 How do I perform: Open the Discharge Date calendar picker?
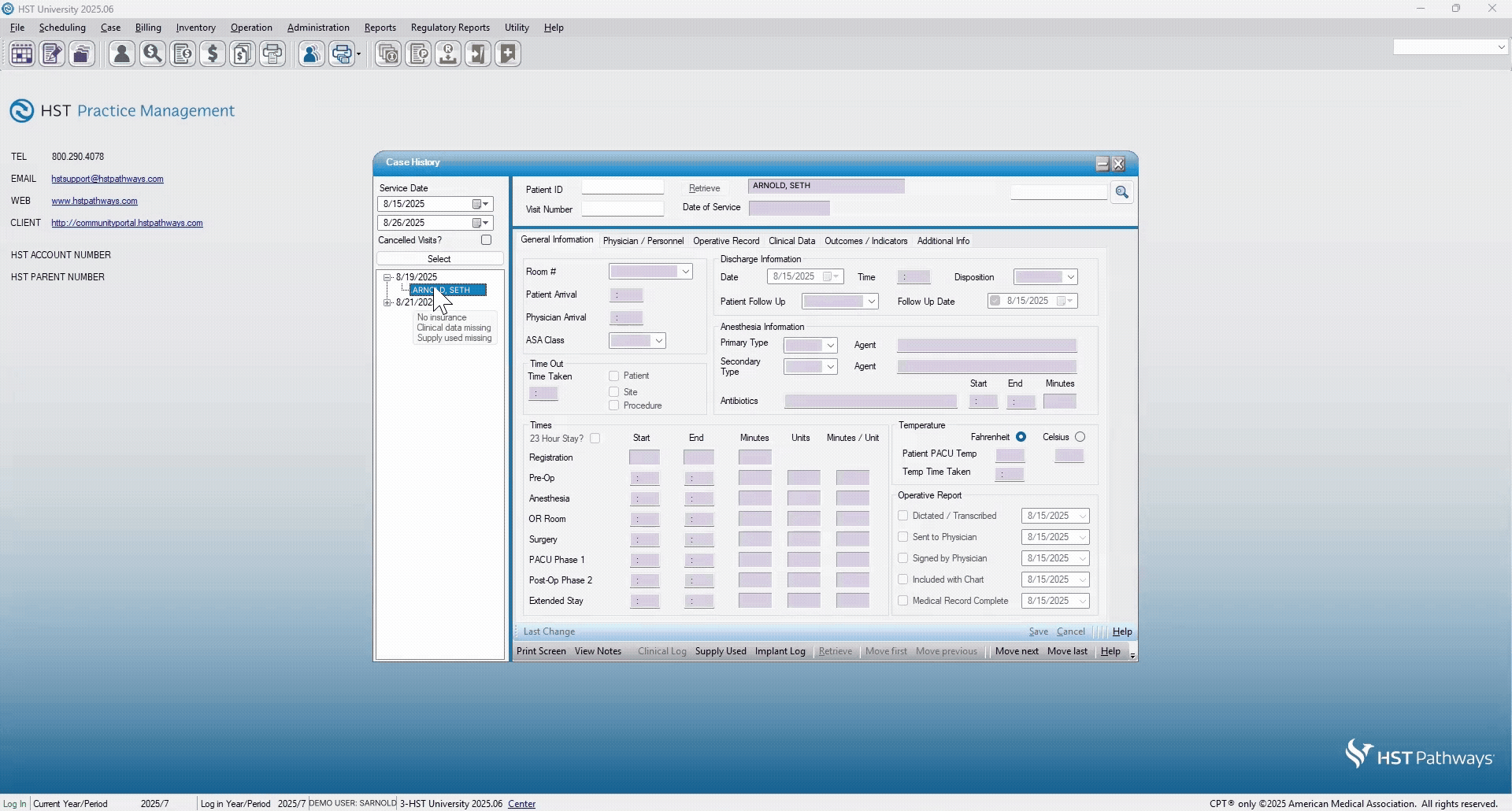(x=831, y=276)
